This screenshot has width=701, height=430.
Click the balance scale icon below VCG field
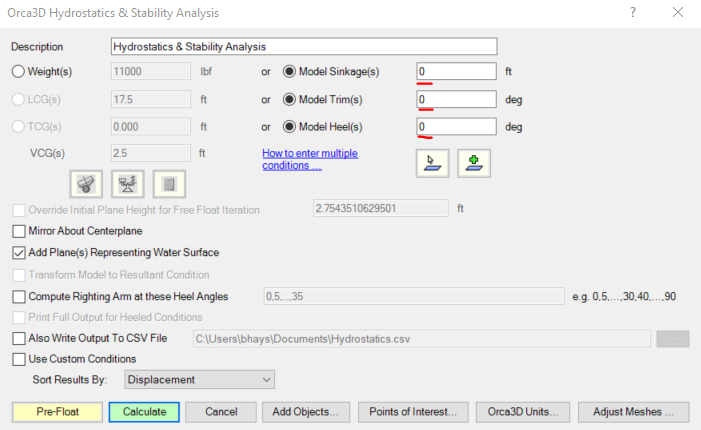coord(128,184)
